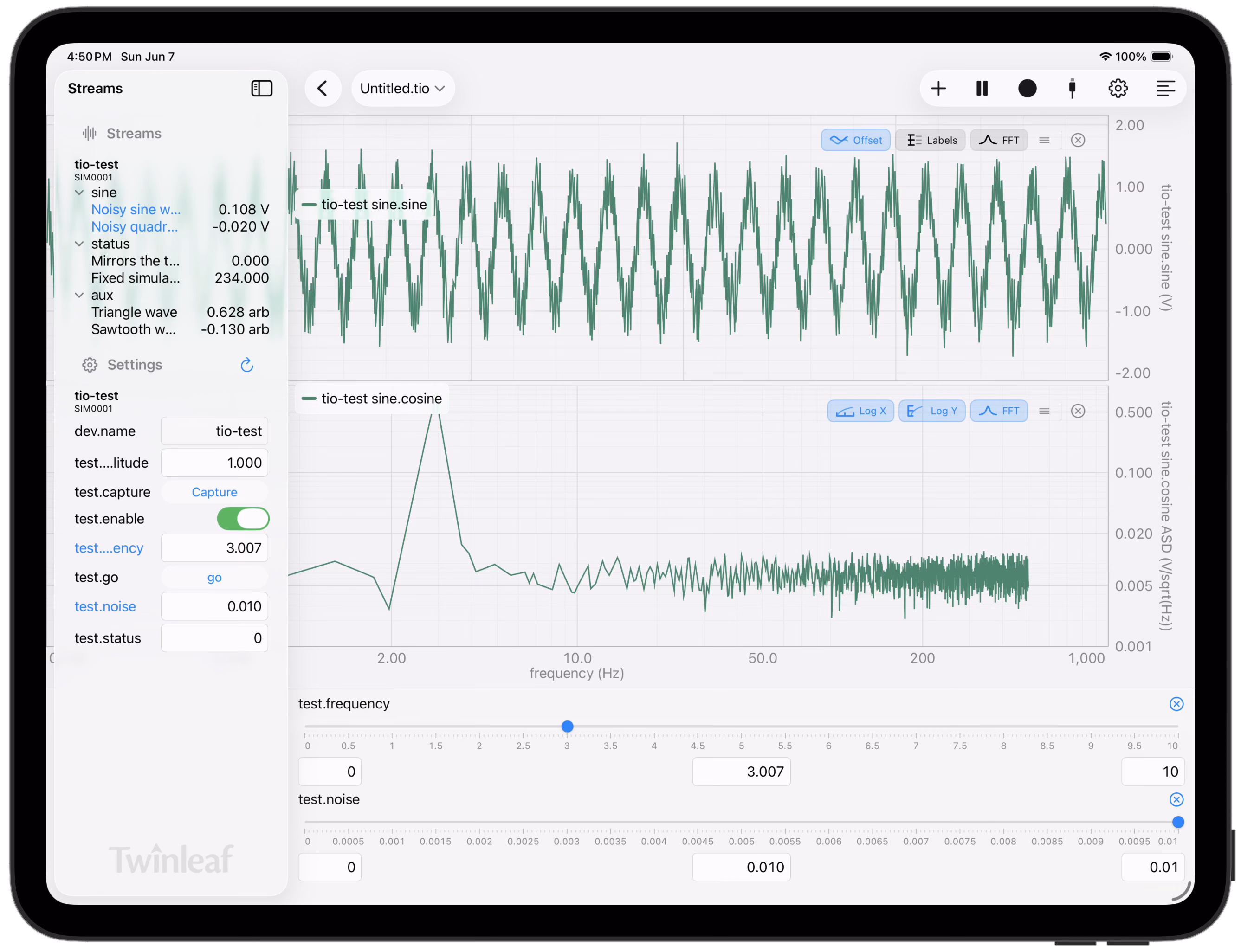Select the Noisy sine wave stream
The width and height of the screenshot is (1241, 952).
pyautogui.click(x=180, y=210)
